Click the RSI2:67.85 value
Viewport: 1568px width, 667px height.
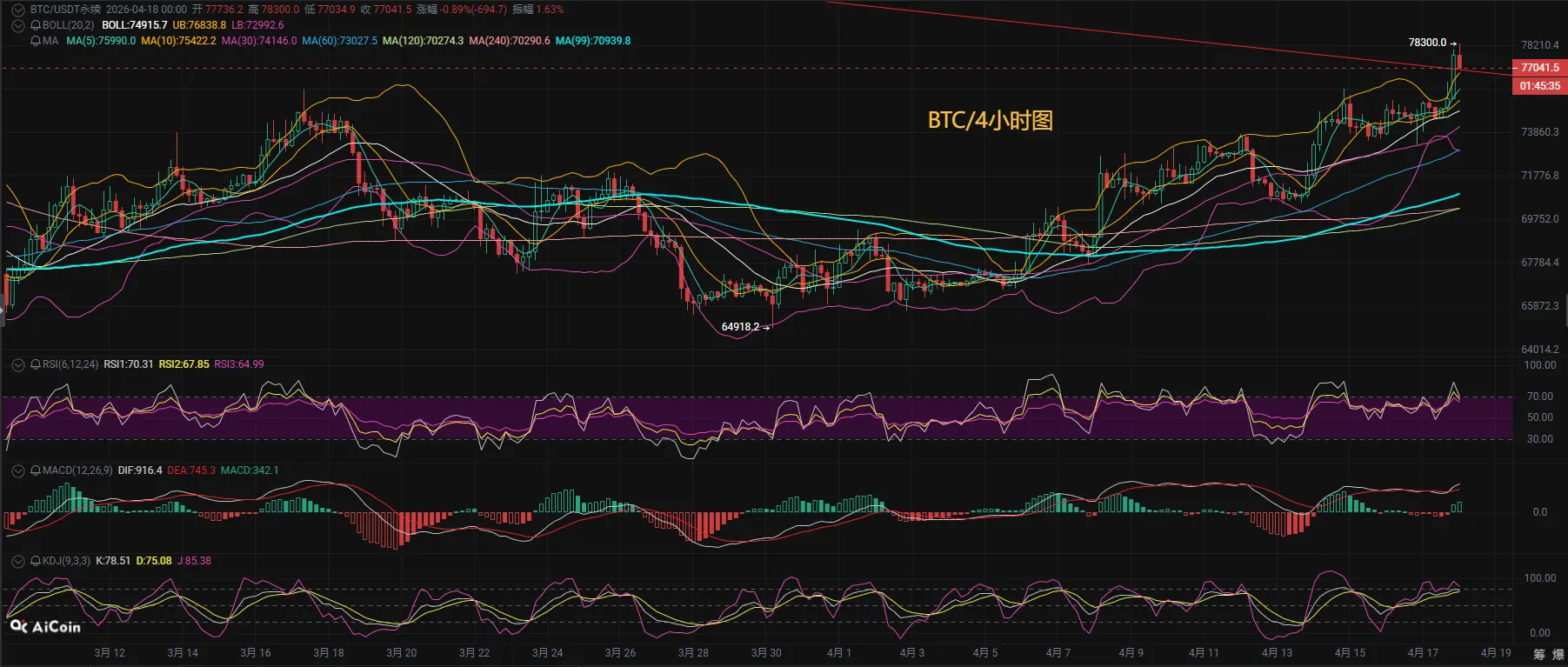pos(184,364)
